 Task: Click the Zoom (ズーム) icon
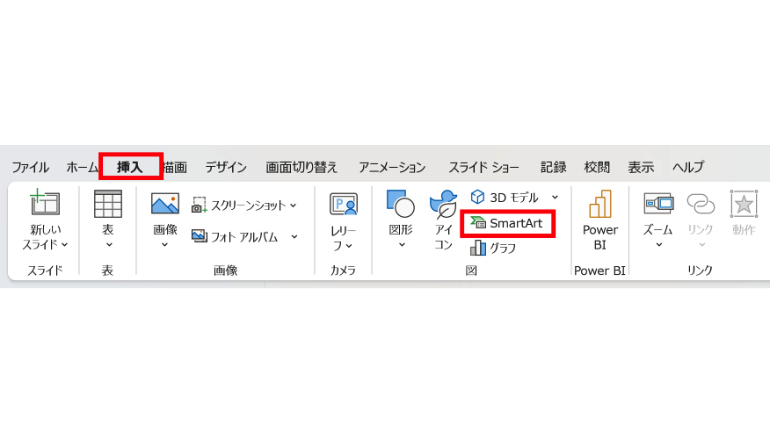click(658, 203)
